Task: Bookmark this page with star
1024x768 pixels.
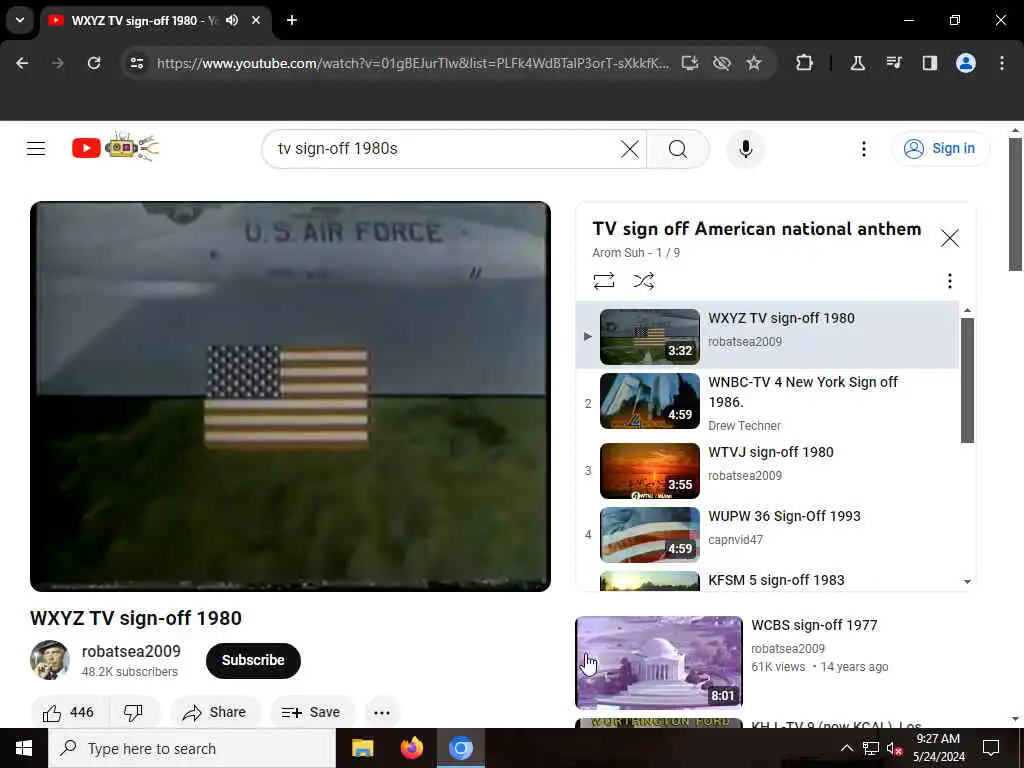Action: pyautogui.click(x=754, y=63)
